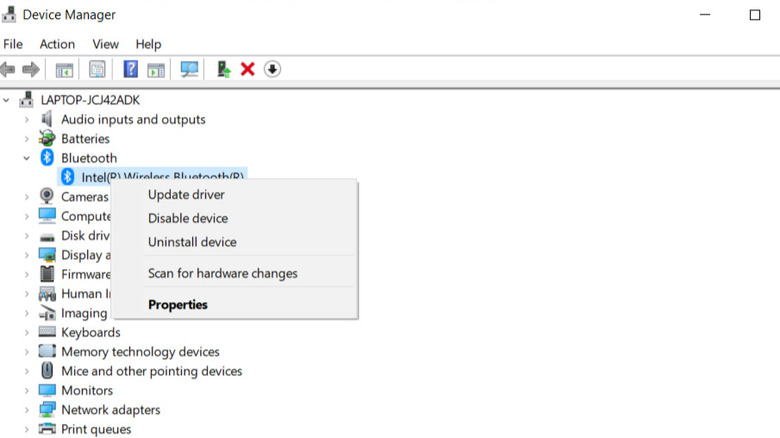
Task: Click the Help toolbar icon with question mark
Action: (x=130, y=69)
